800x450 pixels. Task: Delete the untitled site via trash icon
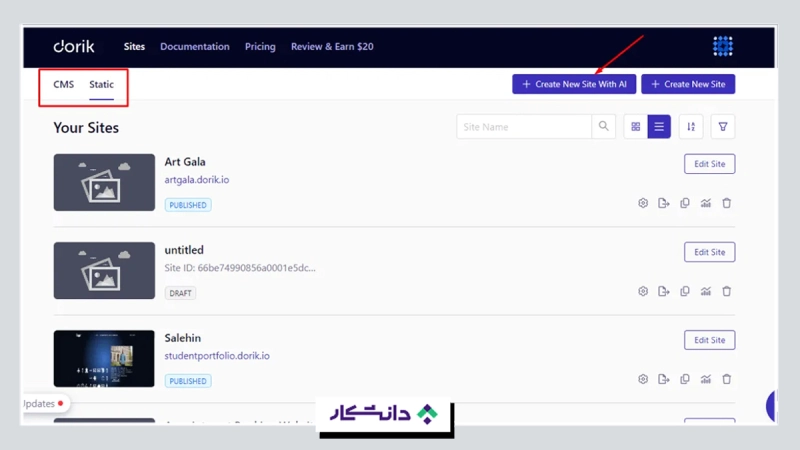coord(727,292)
